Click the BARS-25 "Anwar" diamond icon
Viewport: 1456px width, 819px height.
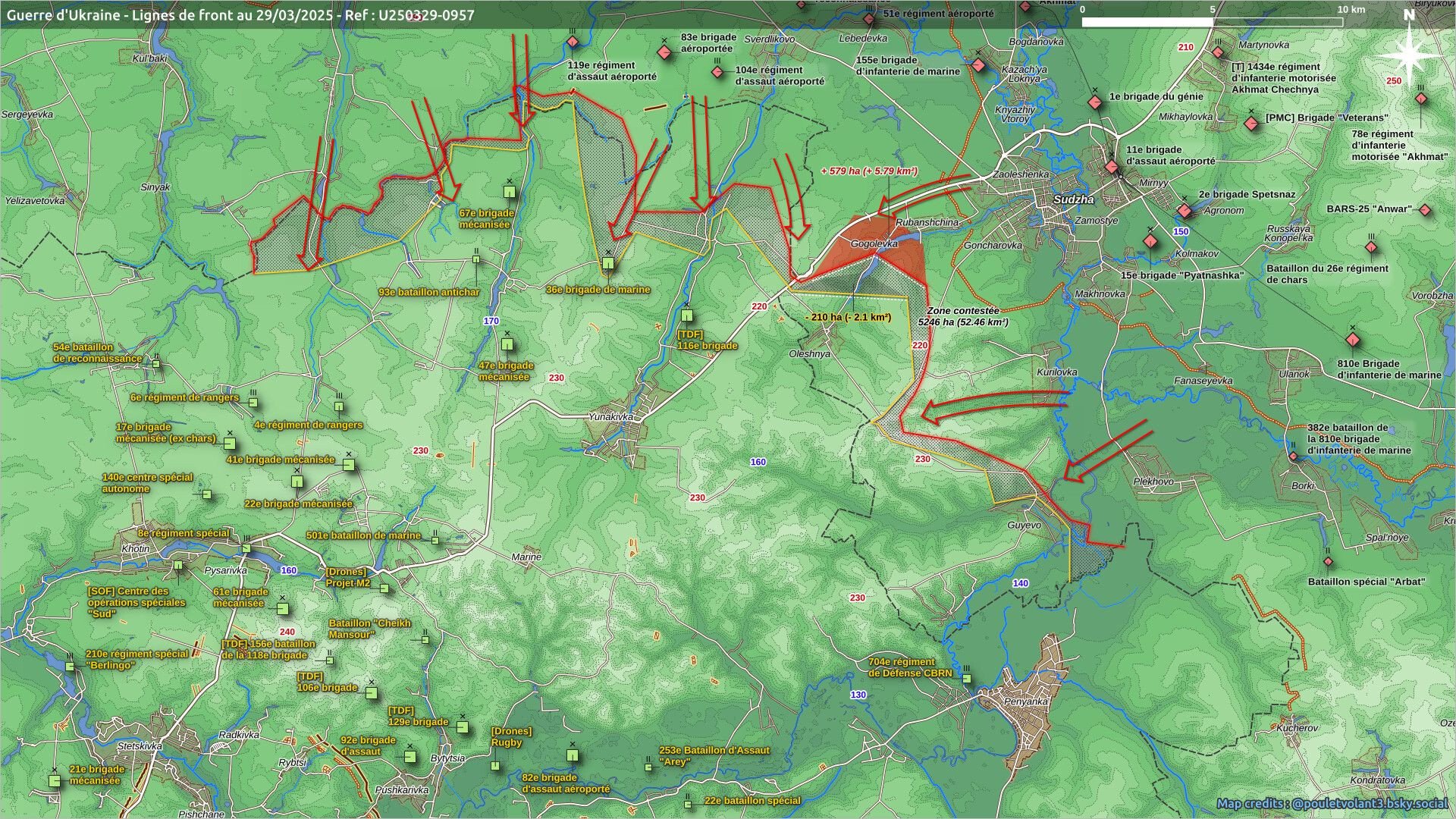tap(1425, 210)
